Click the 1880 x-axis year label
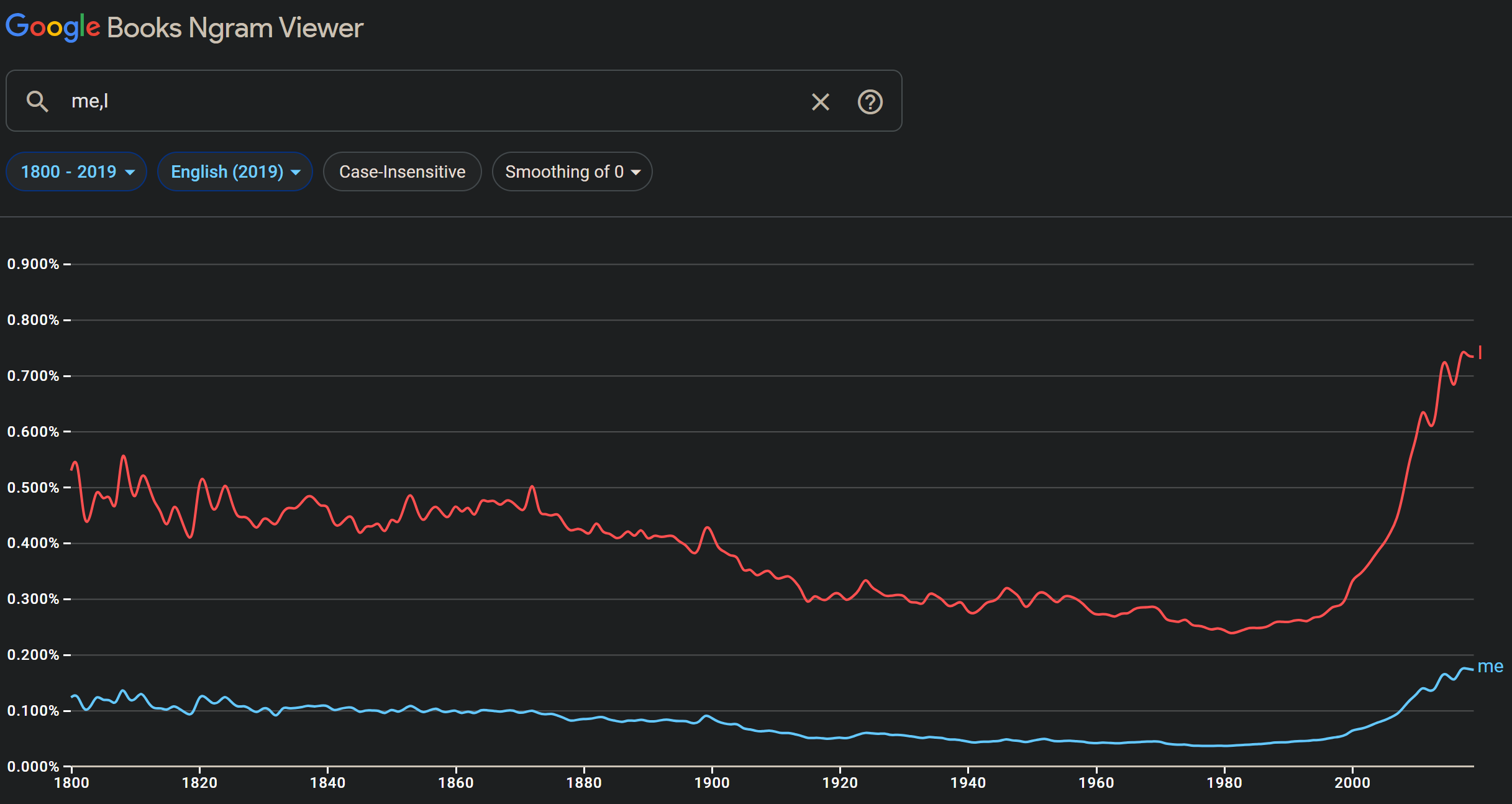1512x804 pixels. pyautogui.click(x=584, y=783)
